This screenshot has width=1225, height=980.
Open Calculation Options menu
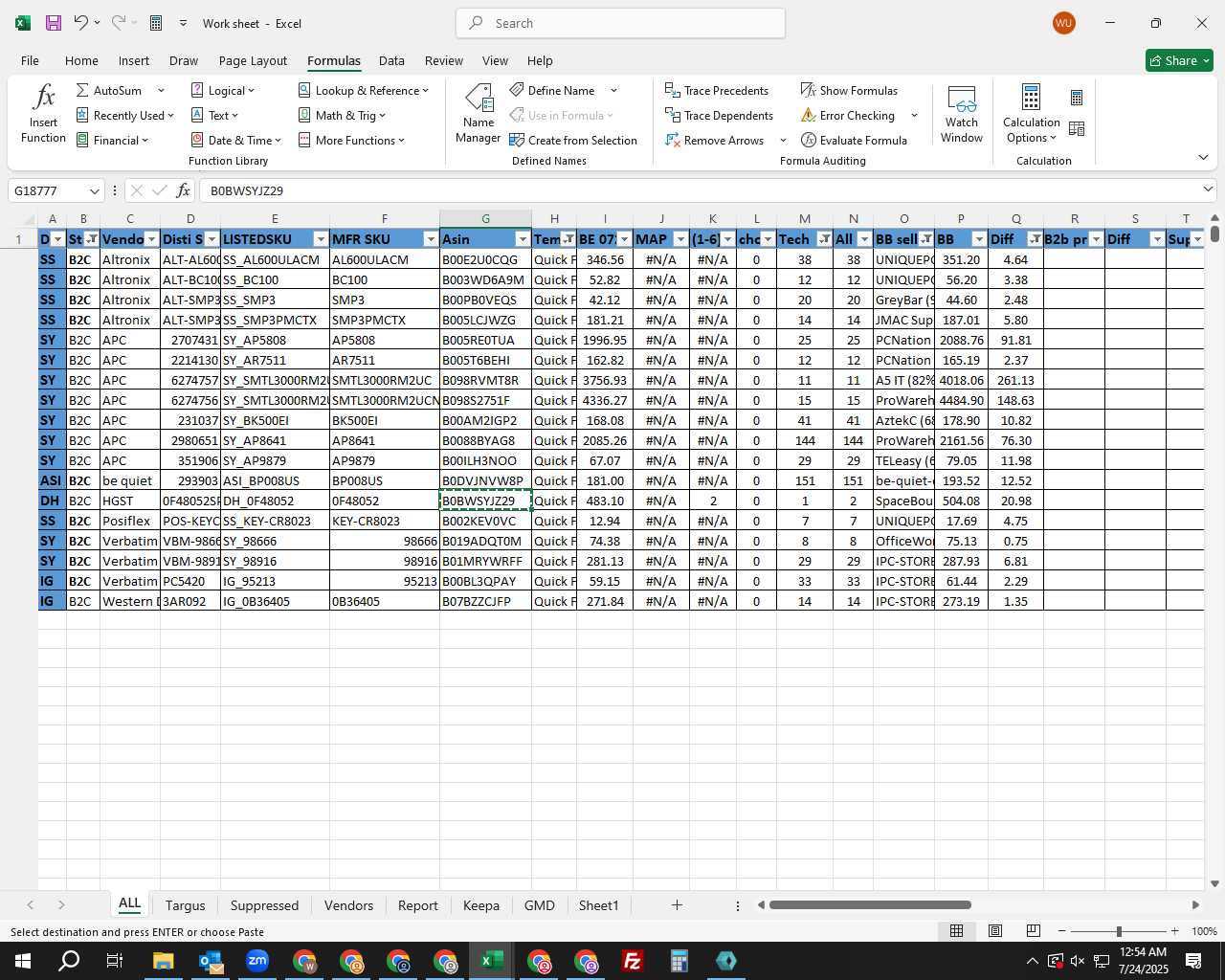(1031, 114)
